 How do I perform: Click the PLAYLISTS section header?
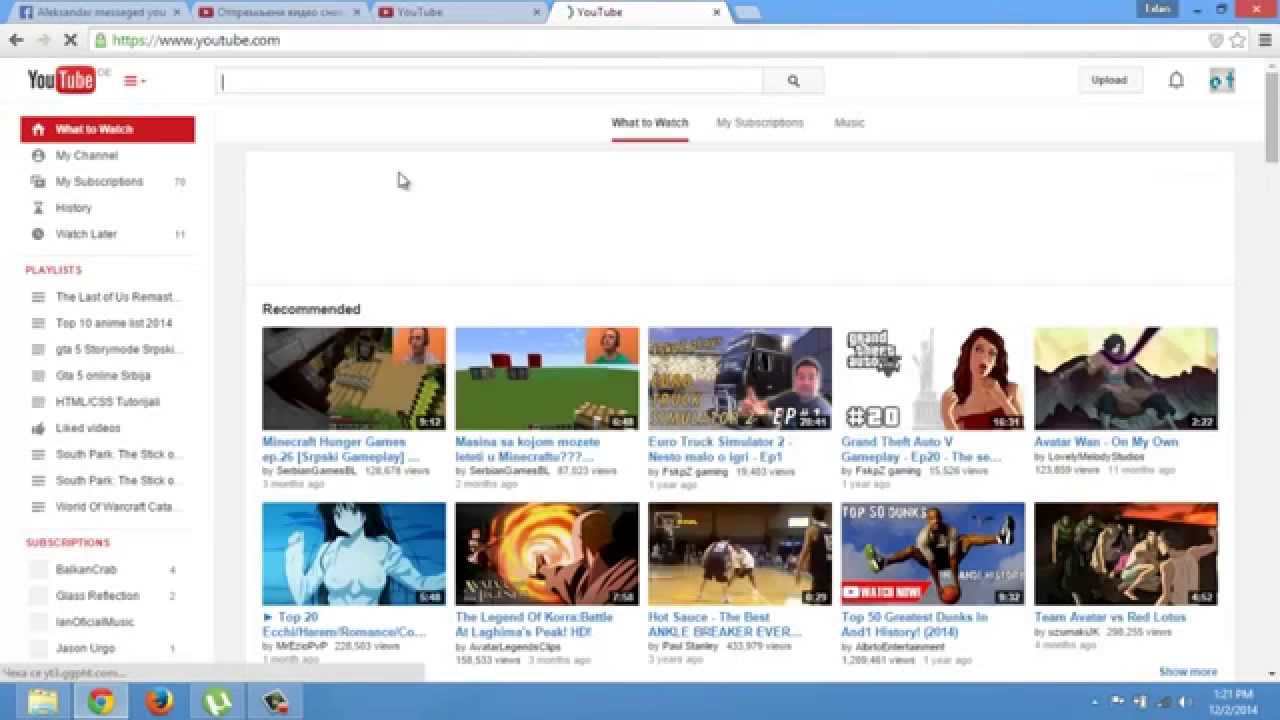click(54, 270)
